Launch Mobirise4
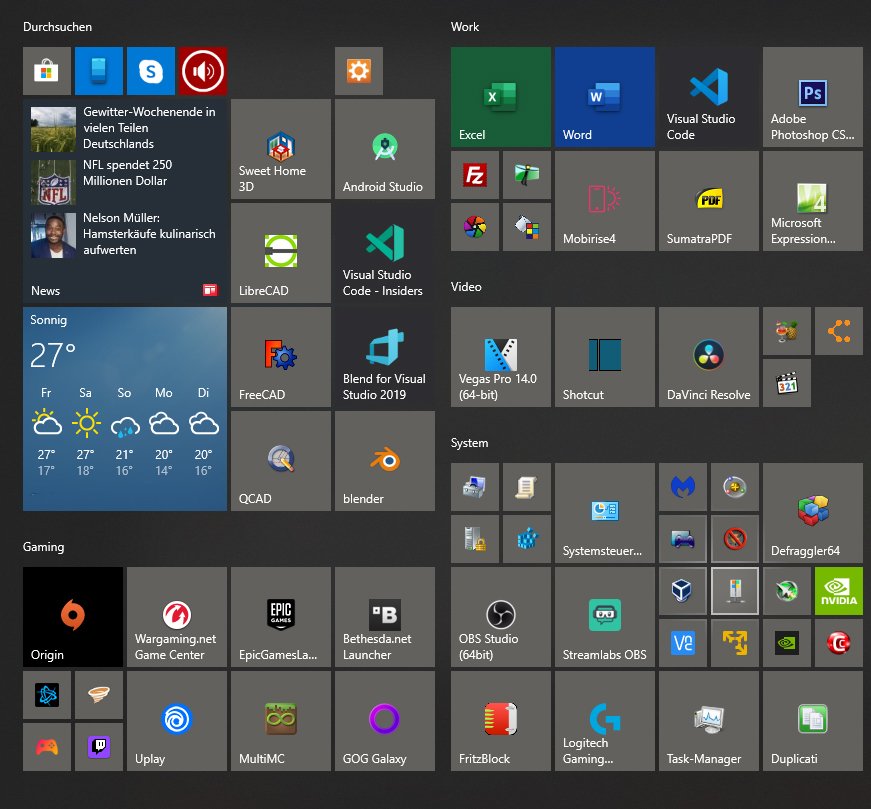 pos(604,201)
